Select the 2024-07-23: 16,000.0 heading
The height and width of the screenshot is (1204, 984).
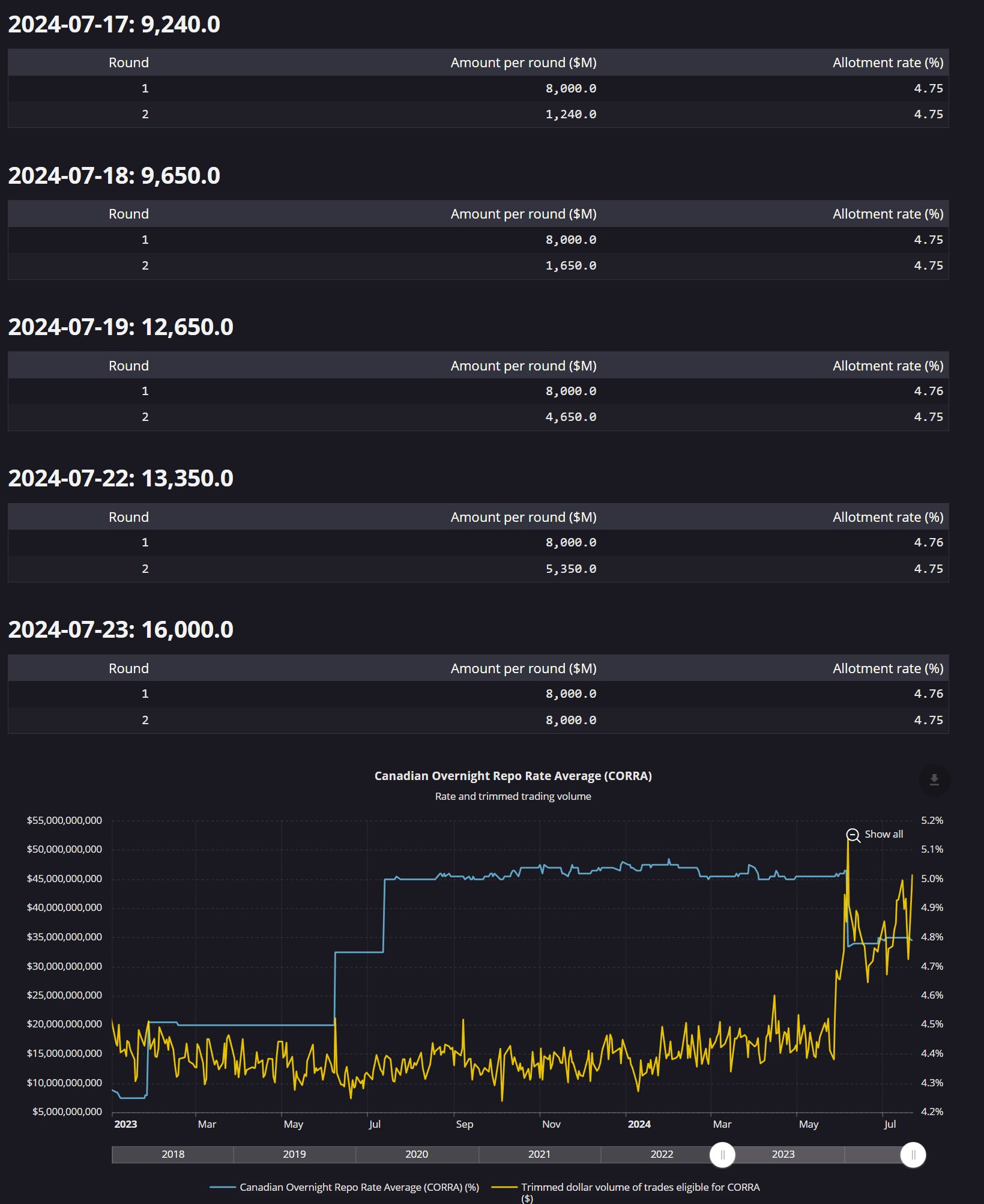coord(121,629)
